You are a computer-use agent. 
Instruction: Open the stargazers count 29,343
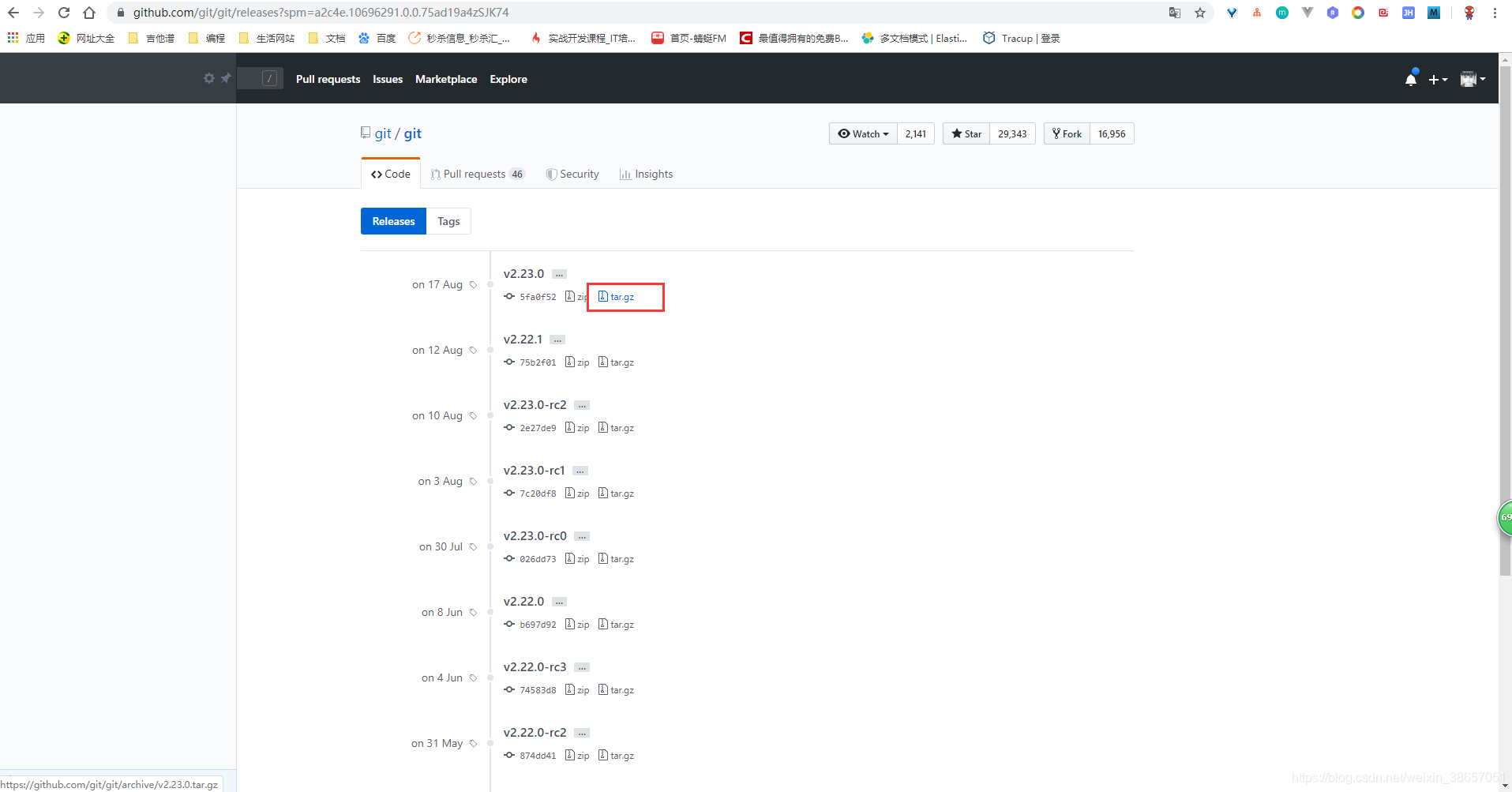[1012, 133]
